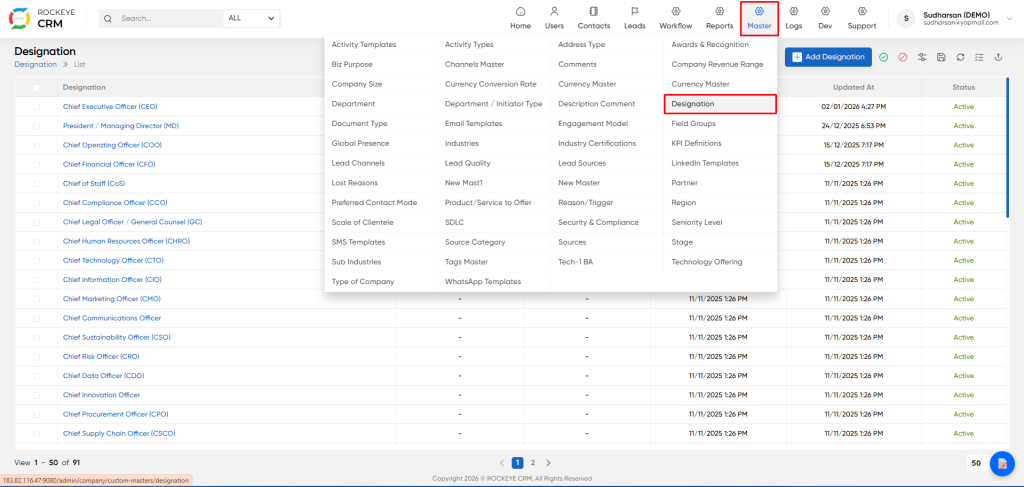Image resolution: width=1024 pixels, height=487 pixels.
Task: Click the export upload icon
Action: tap(998, 57)
